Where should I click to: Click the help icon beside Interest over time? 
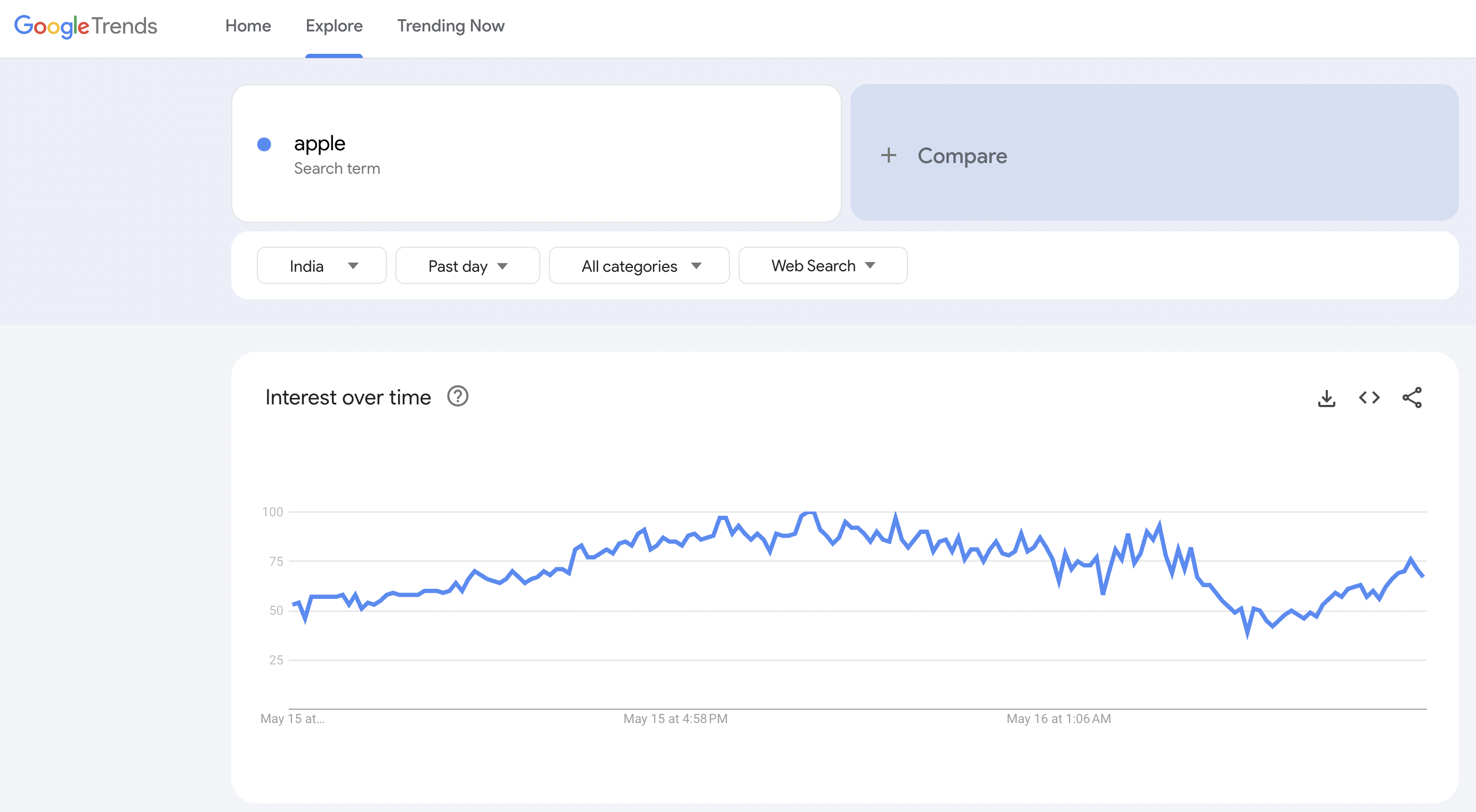pyautogui.click(x=458, y=396)
